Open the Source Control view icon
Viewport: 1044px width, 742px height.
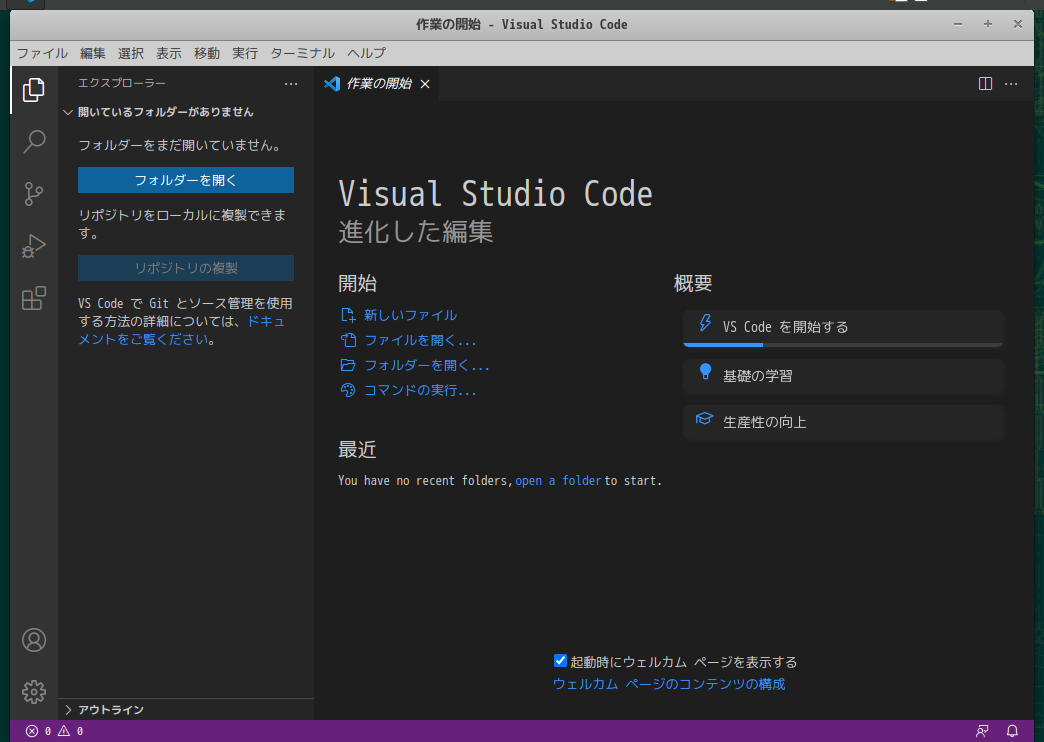pos(34,194)
